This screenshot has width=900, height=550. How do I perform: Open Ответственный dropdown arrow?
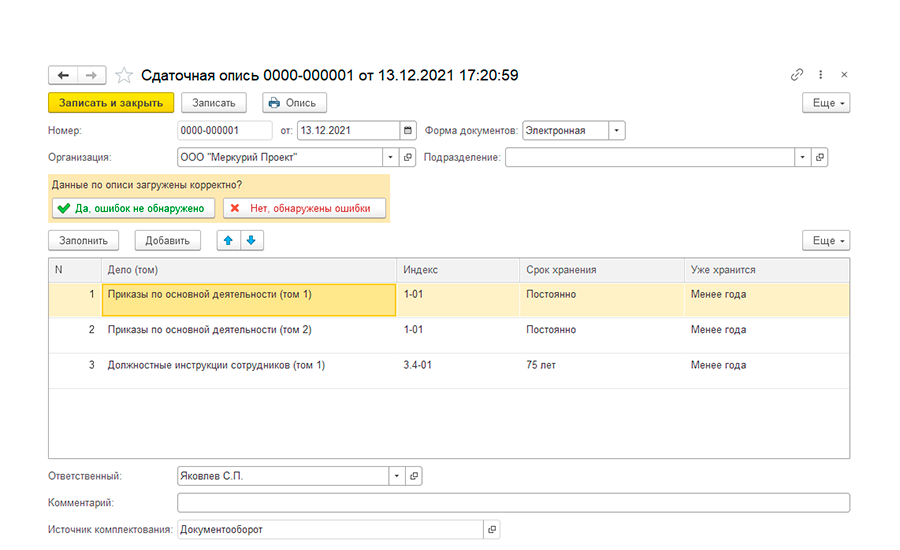point(397,476)
